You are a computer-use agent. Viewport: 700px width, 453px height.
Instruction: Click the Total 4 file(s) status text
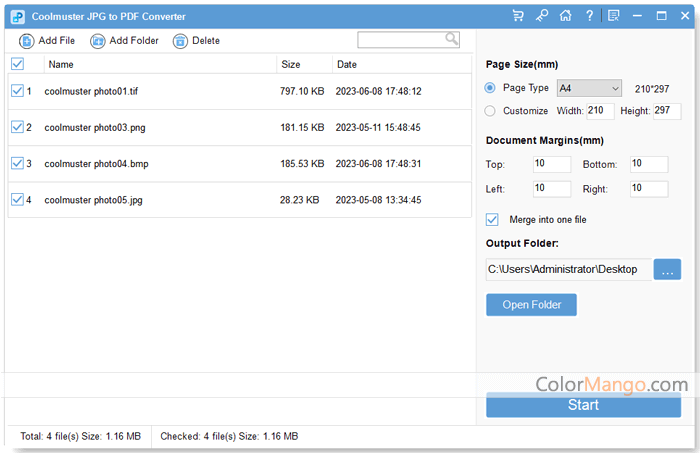(80, 436)
